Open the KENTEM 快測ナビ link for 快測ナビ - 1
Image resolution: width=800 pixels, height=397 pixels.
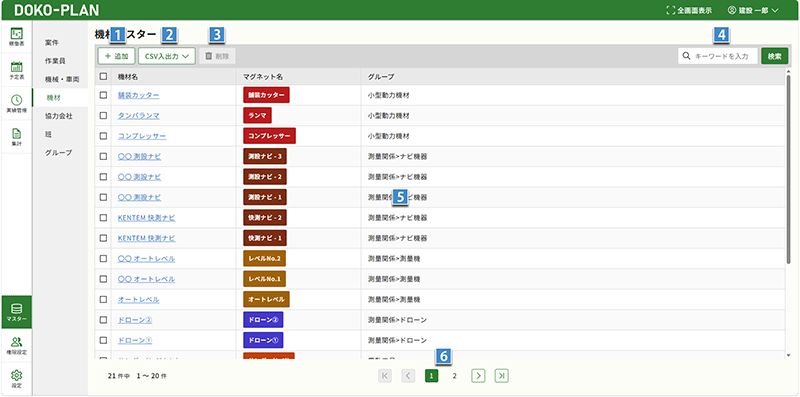(x=146, y=238)
